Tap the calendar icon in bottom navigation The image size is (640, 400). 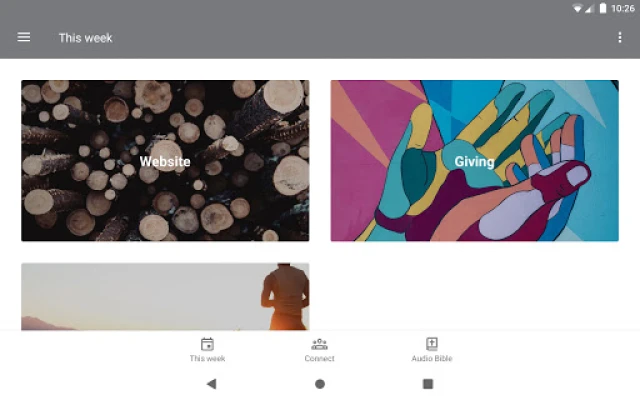207,344
